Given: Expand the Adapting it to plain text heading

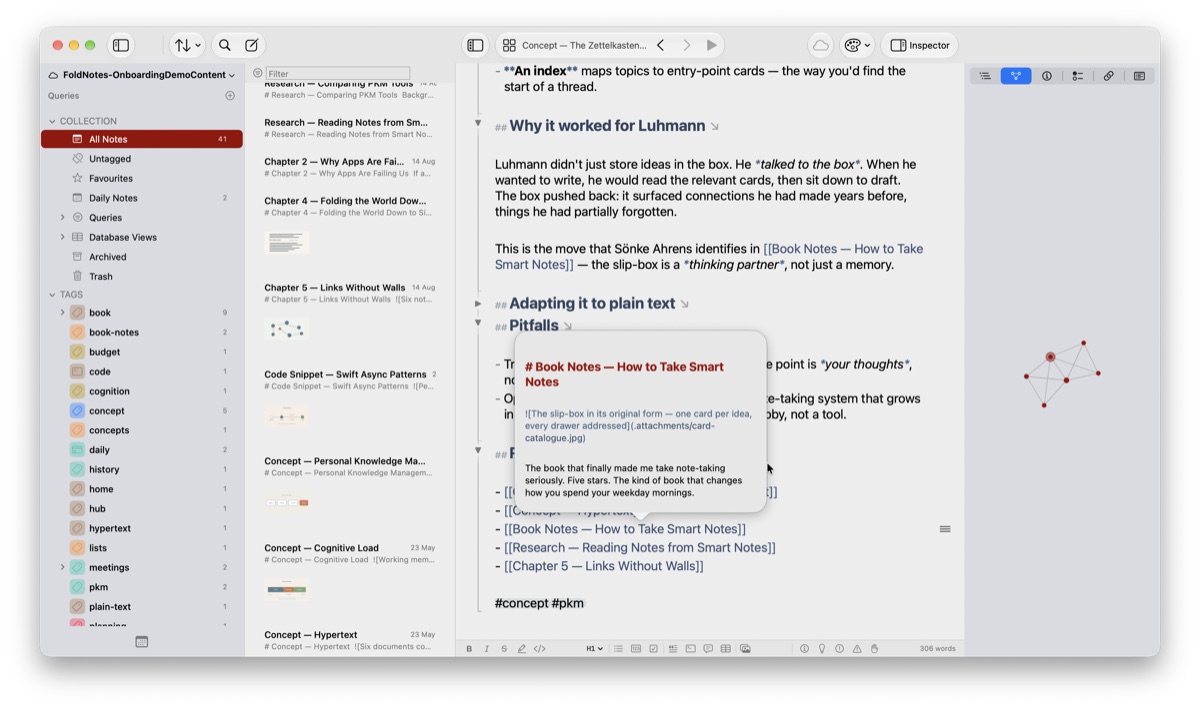Looking at the screenshot, I should point(478,303).
